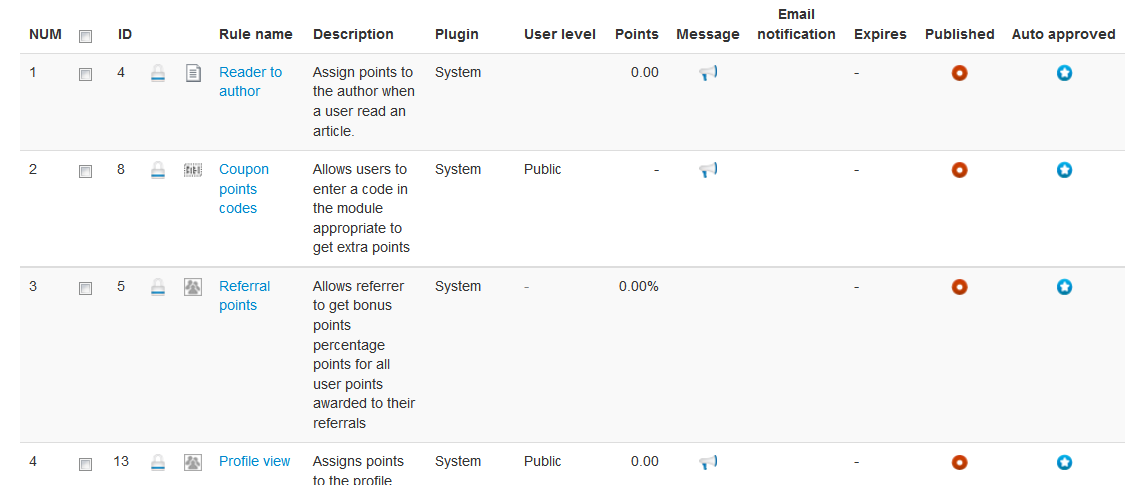Click the megaphone message icon for Reader to author

coord(708,73)
